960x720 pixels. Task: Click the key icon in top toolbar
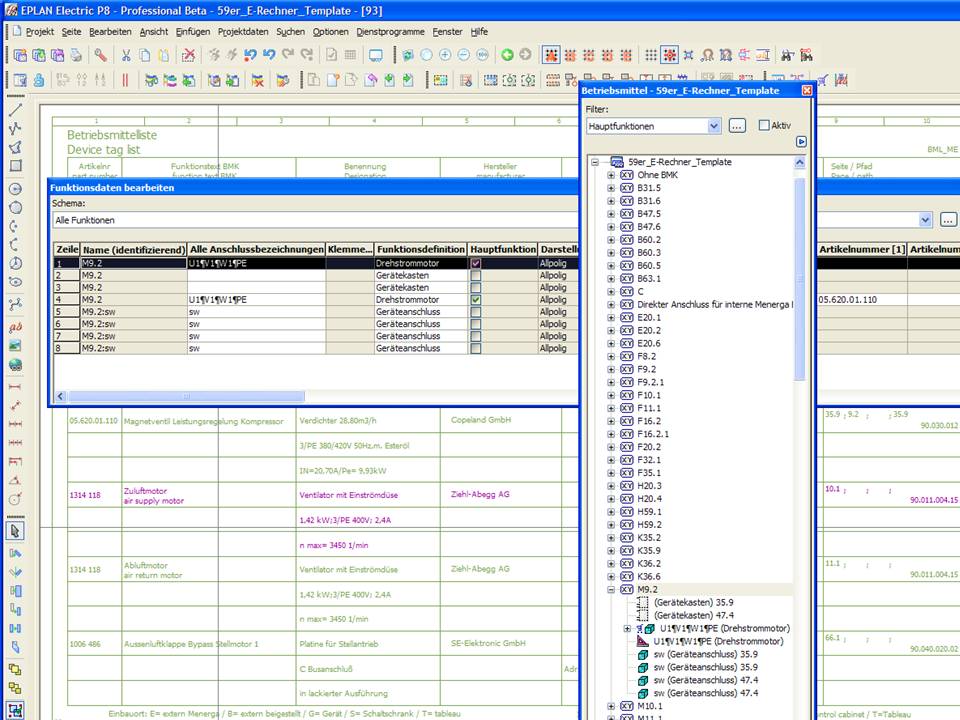pyautogui.click(x=100, y=55)
